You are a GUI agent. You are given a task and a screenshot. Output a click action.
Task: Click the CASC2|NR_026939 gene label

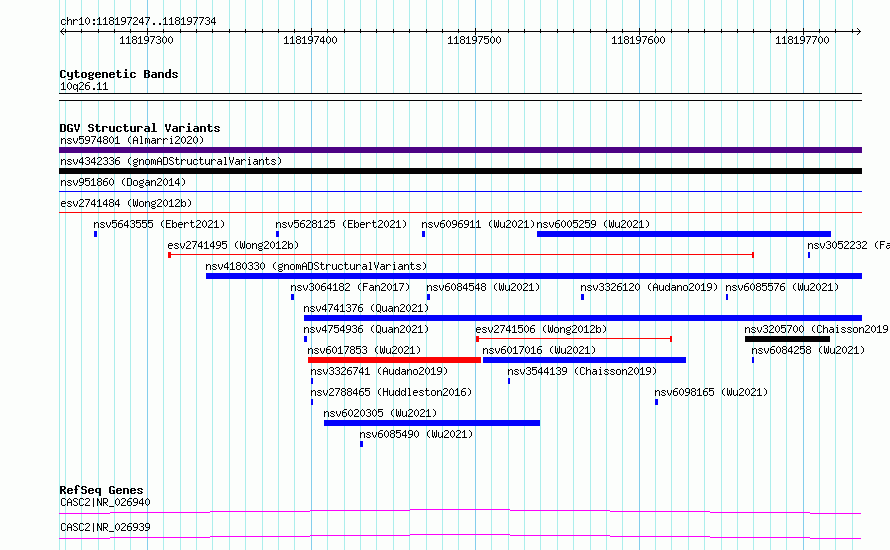(x=105, y=527)
